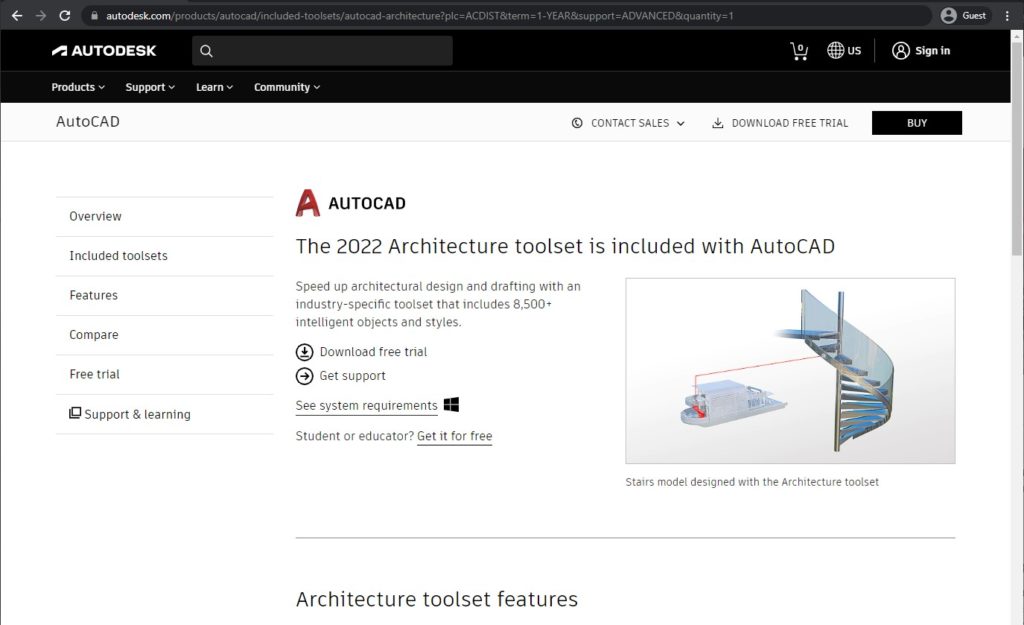Open the Get it for free link
This screenshot has height=625, width=1024.
click(x=454, y=436)
